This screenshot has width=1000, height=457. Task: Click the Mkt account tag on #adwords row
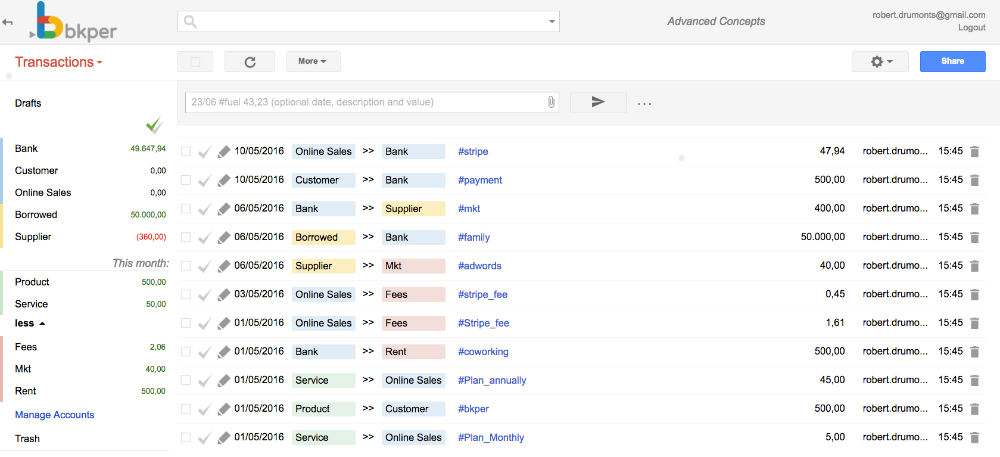[413, 266]
